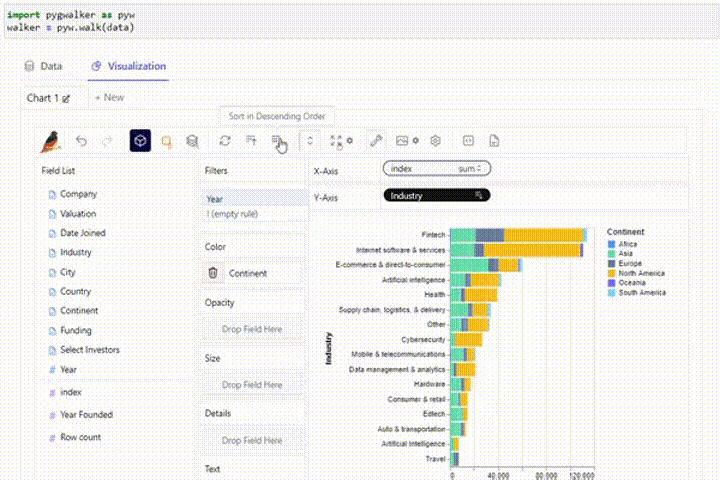Toggle the aggregation cube button
720x480 pixels.
click(140, 141)
